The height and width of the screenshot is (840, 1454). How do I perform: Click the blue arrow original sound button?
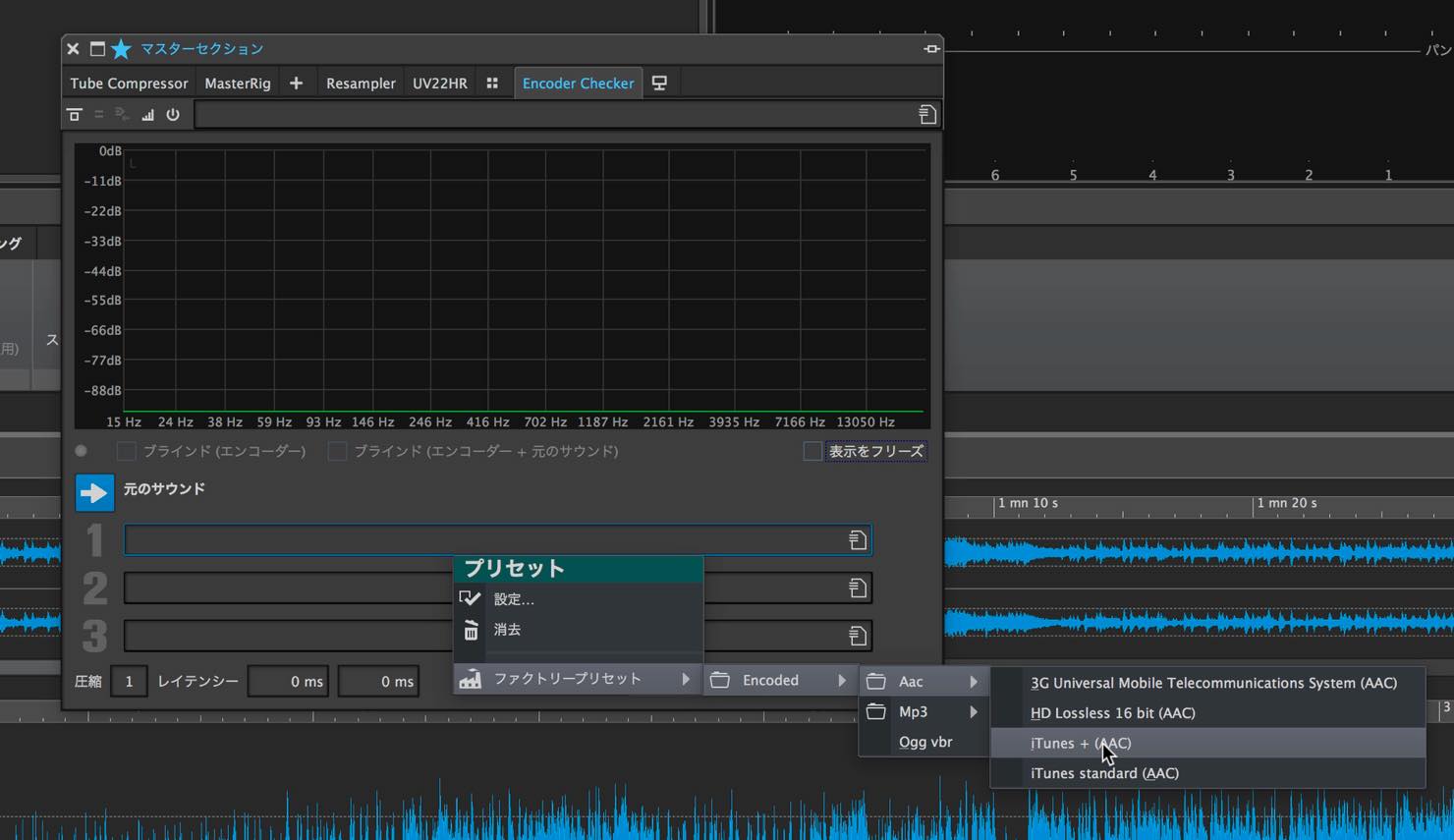94,492
